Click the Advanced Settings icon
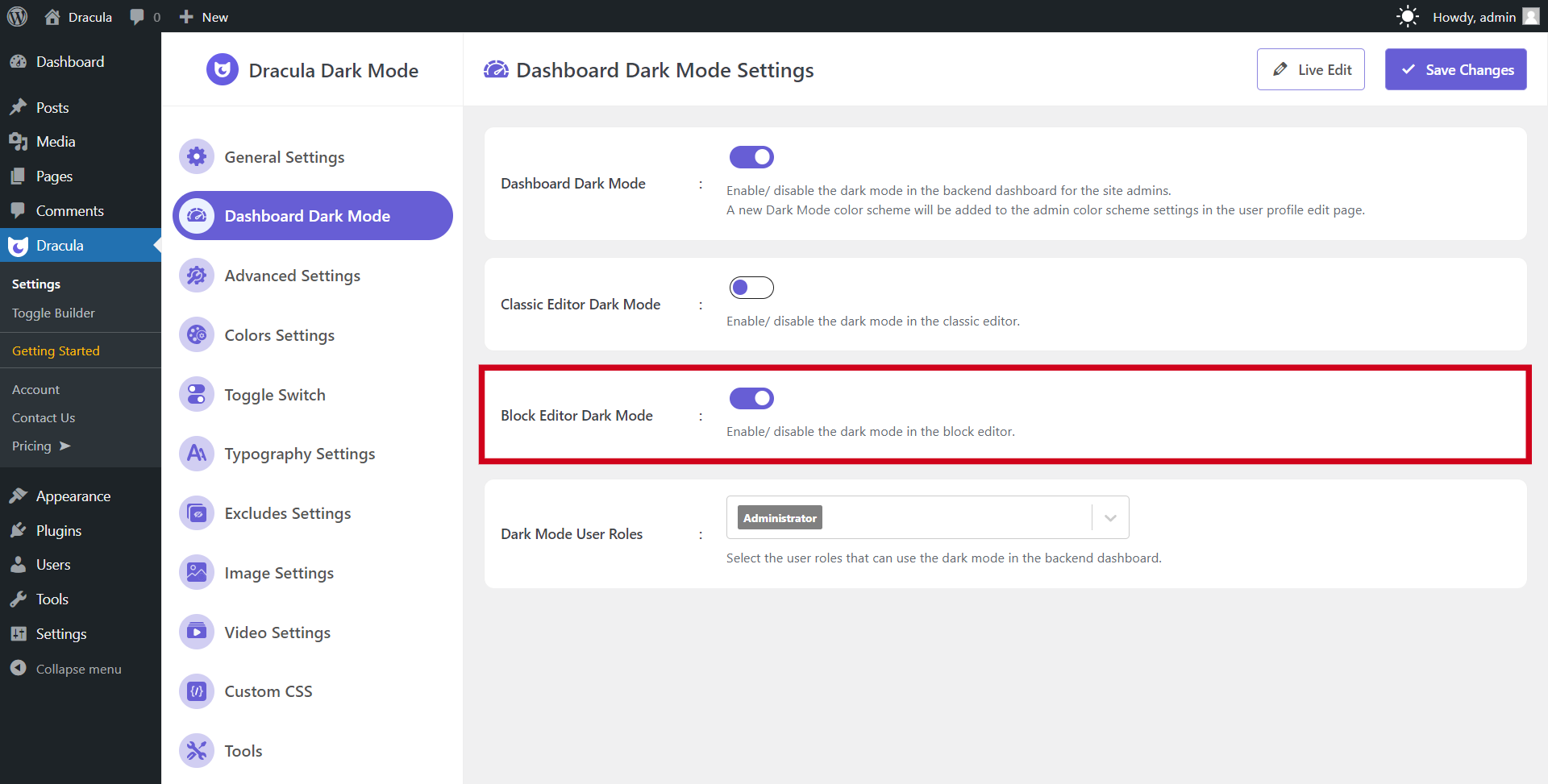Viewport: 1548px width, 784px height. pyautogui.click(x=197, y=276)
